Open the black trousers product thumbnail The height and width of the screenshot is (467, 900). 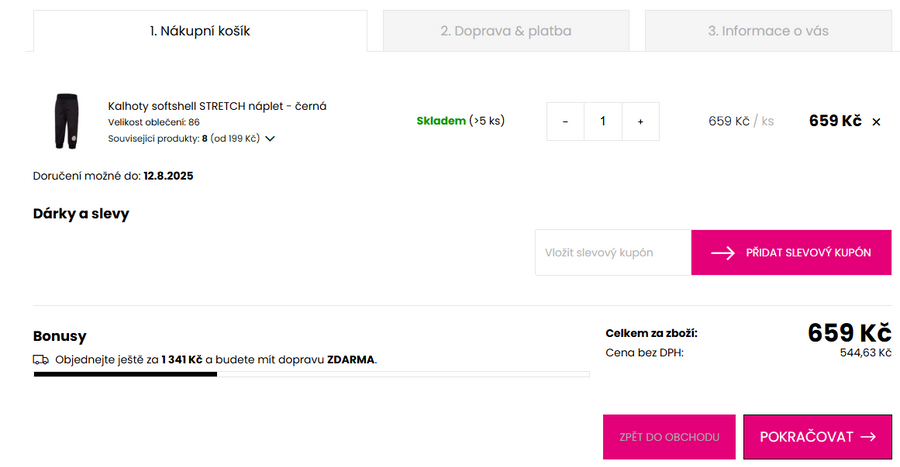(x=66, y=121)
